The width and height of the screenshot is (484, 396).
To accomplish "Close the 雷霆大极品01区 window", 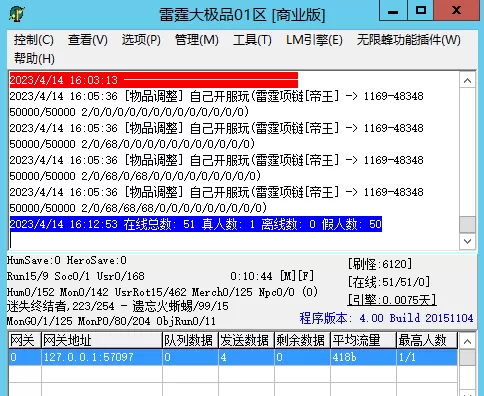I will pyautogui.click(x=457, y=10).
